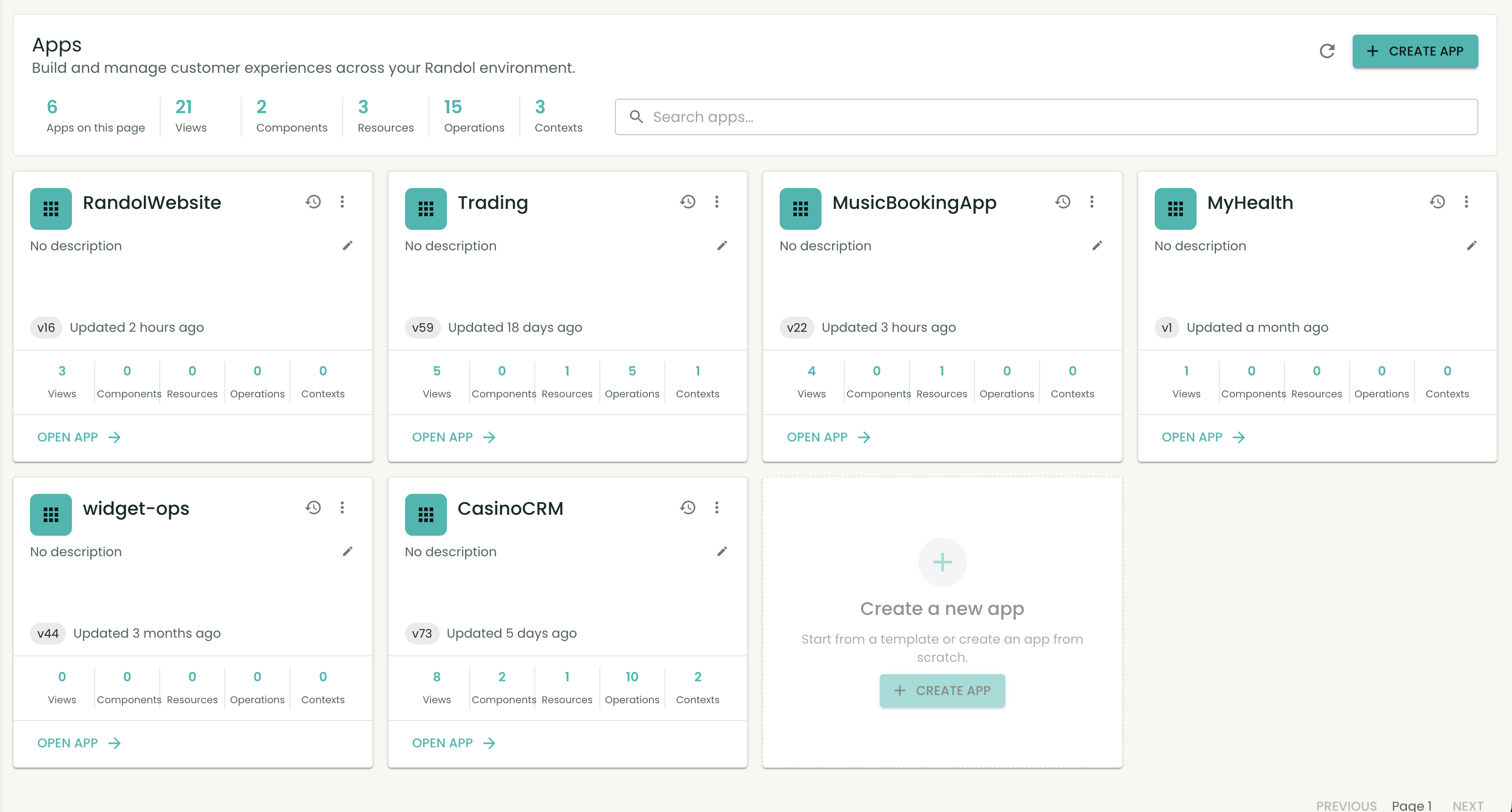Open the RandolWebsite three-dot menu
The image size is (1512, 812).
tap(342, 202)
